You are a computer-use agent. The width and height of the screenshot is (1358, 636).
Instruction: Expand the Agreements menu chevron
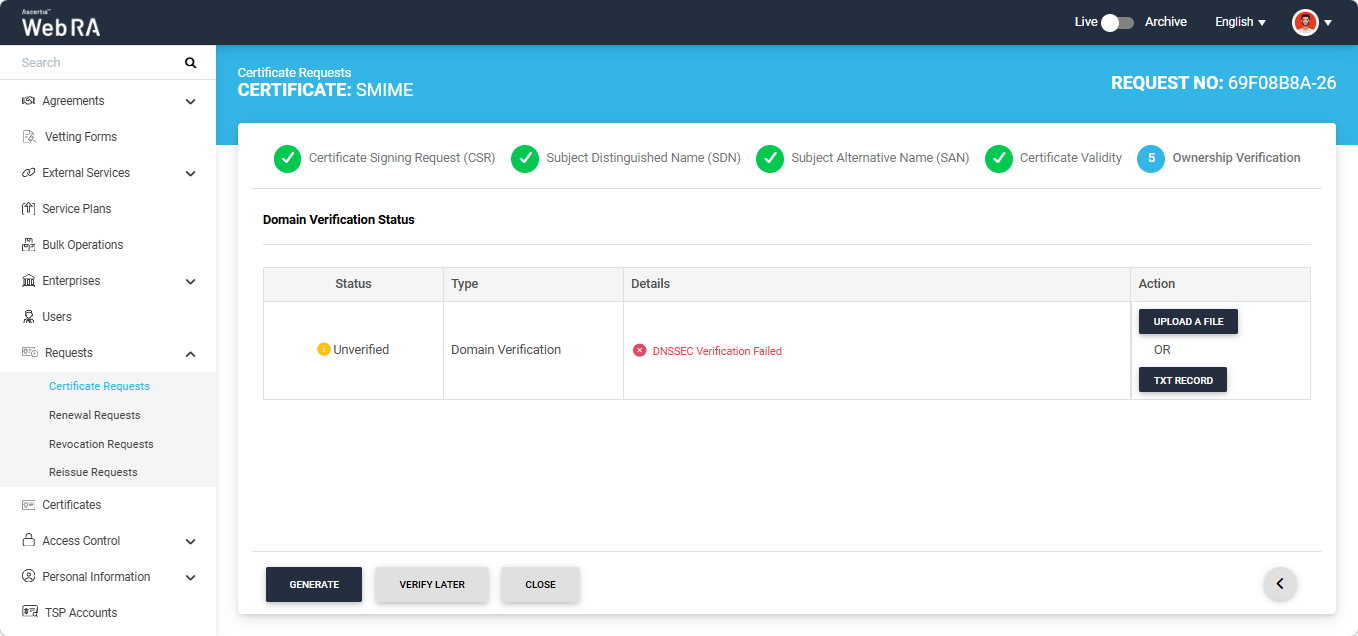click(x=191, y=101)
